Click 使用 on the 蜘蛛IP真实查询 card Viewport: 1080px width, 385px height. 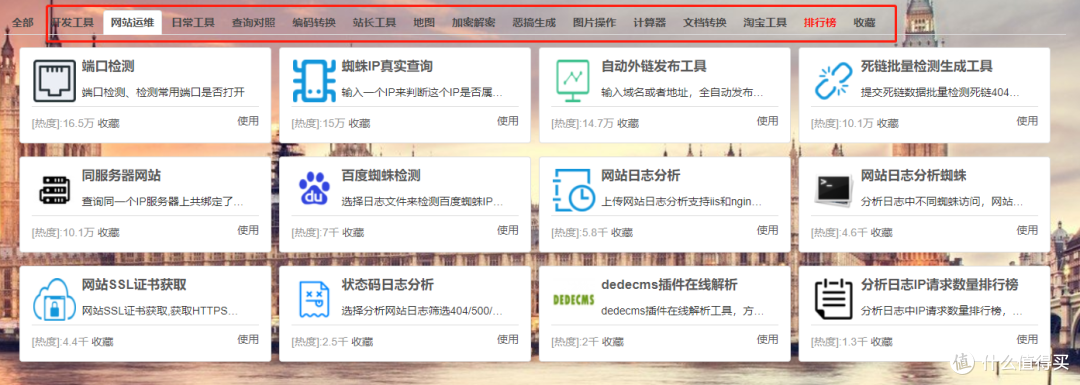tap(508, 121)
